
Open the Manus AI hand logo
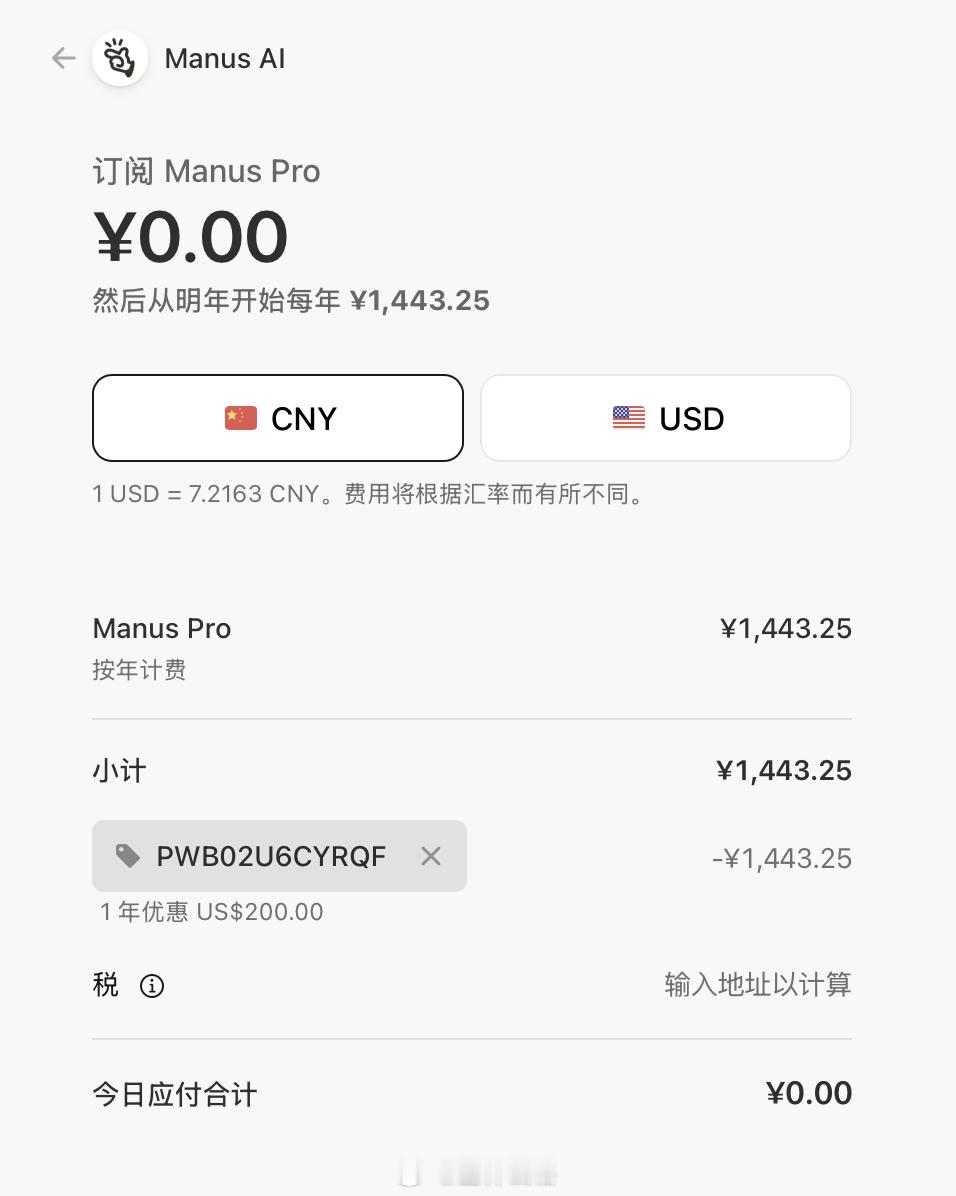120,58
